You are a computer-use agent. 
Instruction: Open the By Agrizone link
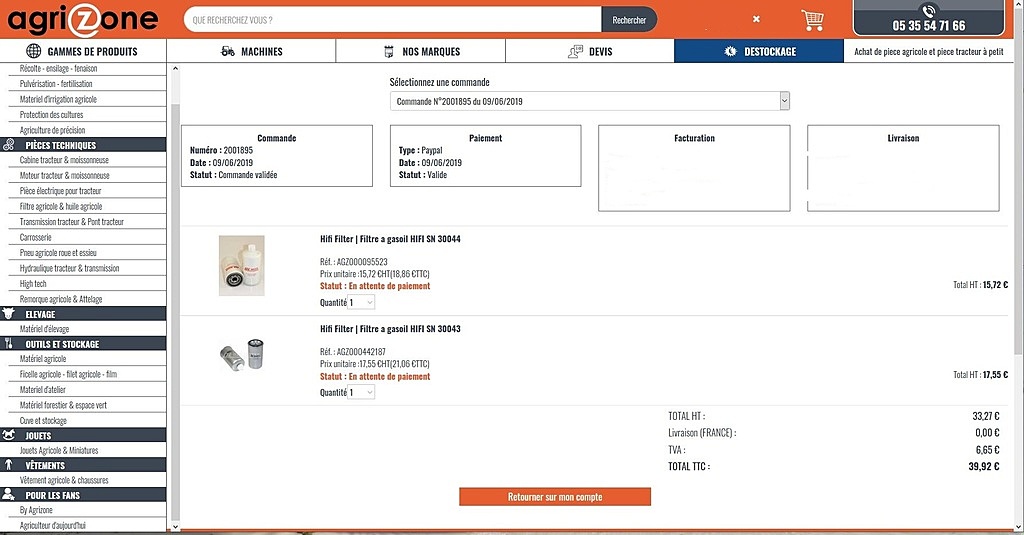click(36, 510)
